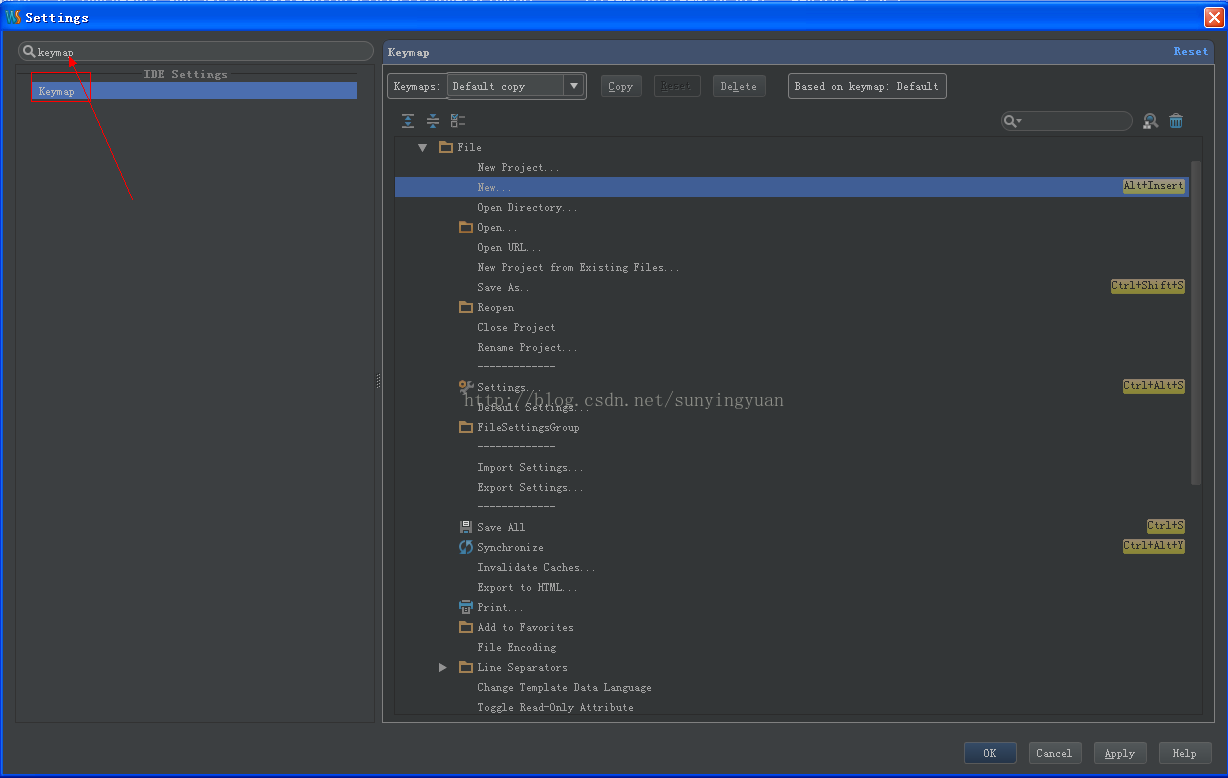The width and height of the screenshot is (1228, 778).
Task: Click the floppy disk icon beside Save All
Action: 466,527
